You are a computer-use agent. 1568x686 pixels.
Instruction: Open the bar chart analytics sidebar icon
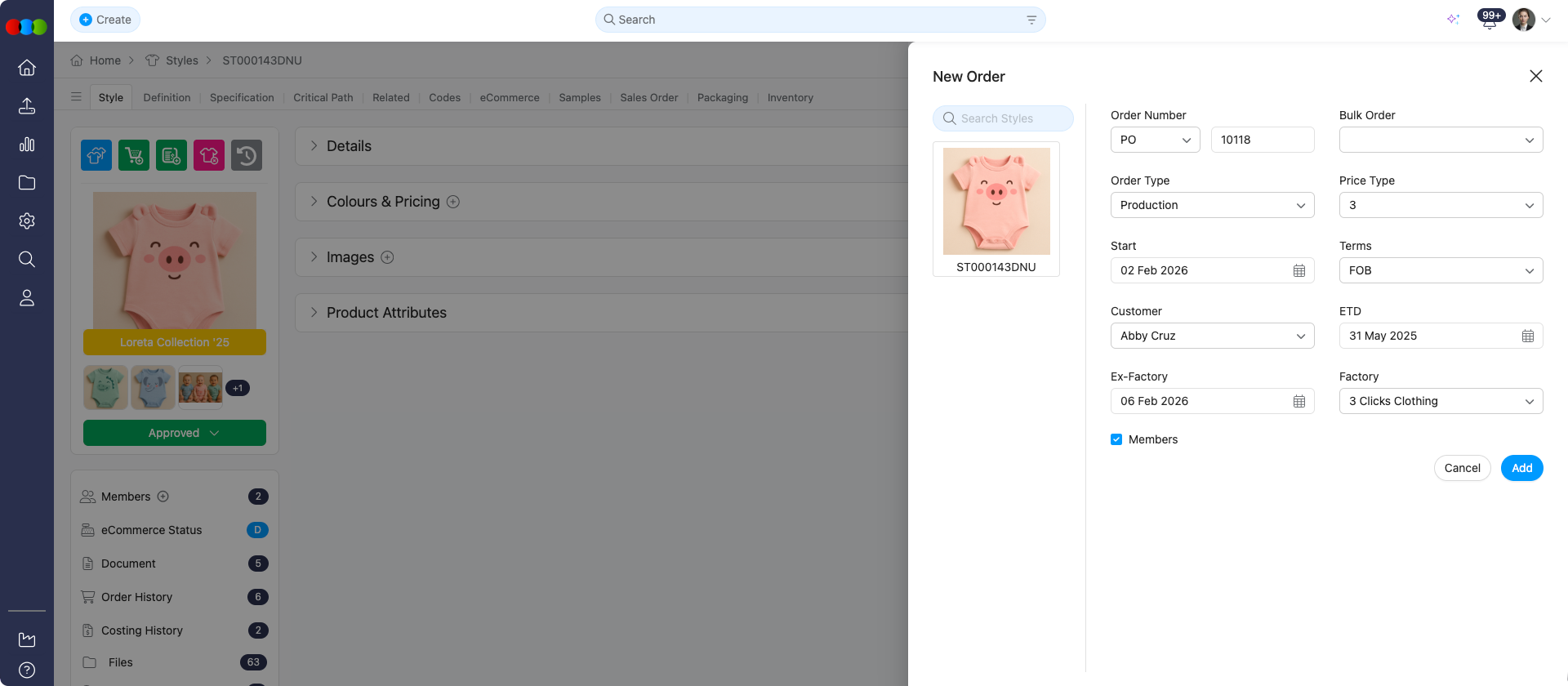coord(27,145)
